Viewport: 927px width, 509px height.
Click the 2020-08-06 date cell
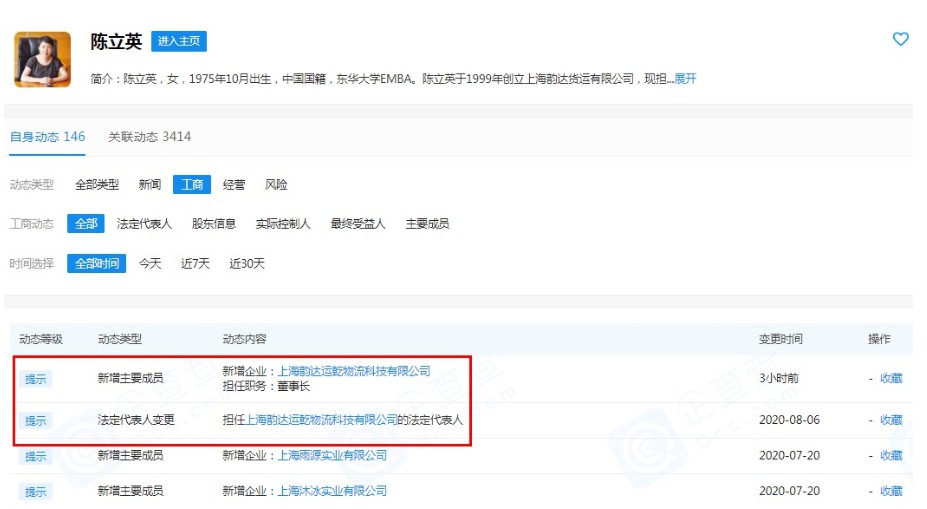(789, 420)
